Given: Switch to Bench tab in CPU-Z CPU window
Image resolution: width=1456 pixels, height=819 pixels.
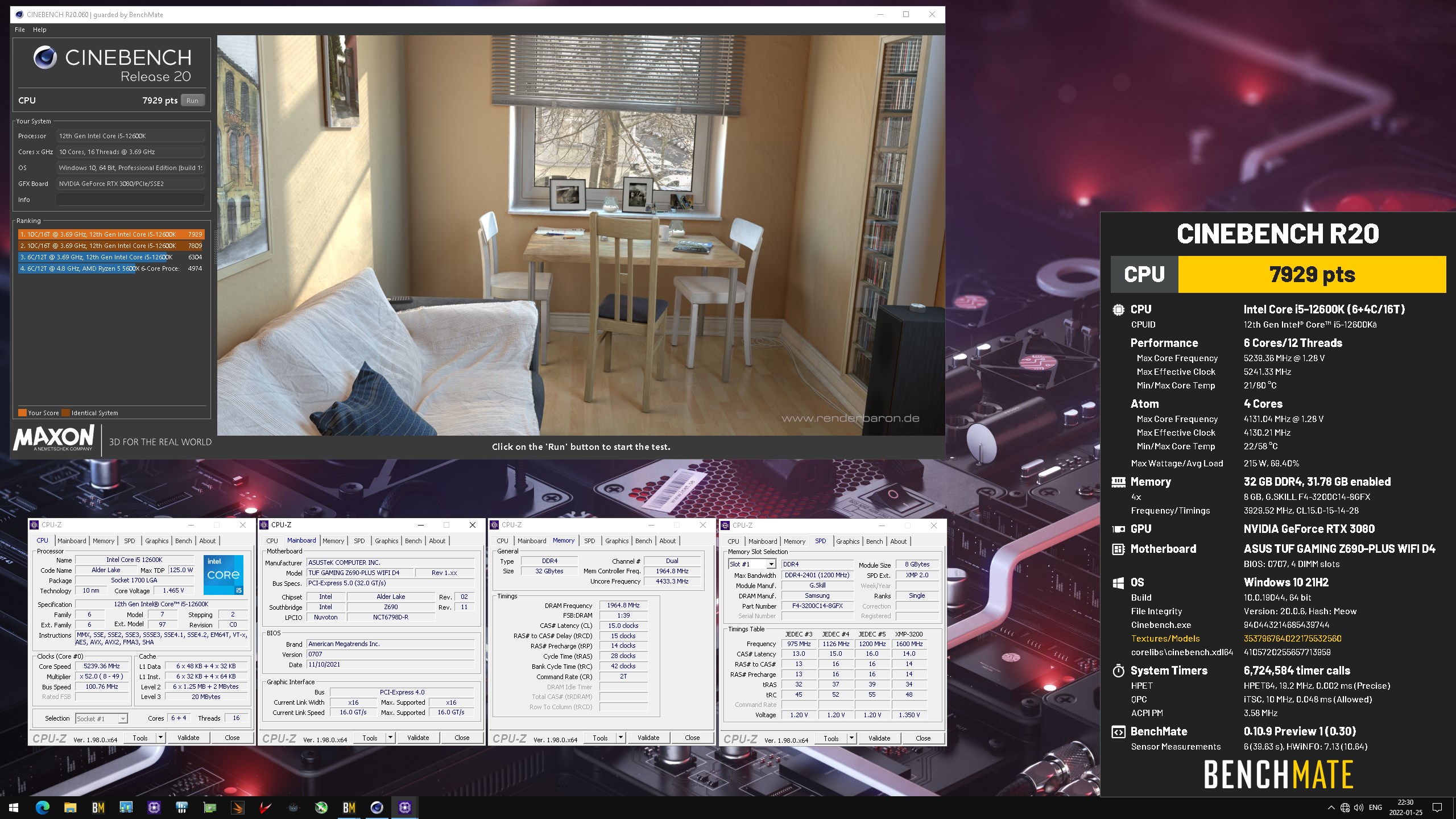Looking at the screenshot, I should (x=183, y=541).
